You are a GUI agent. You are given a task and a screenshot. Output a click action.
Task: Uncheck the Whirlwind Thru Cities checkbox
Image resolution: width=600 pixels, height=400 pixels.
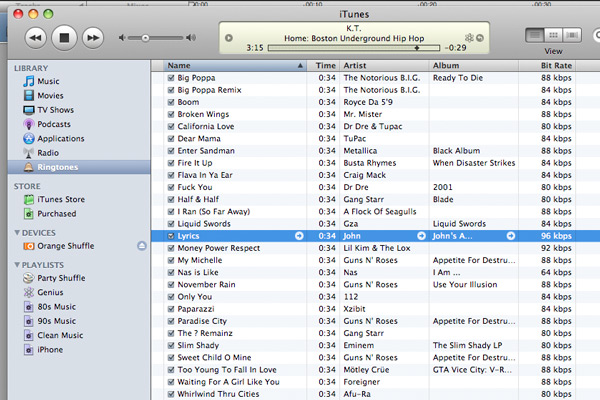click(x=171, y=394)
